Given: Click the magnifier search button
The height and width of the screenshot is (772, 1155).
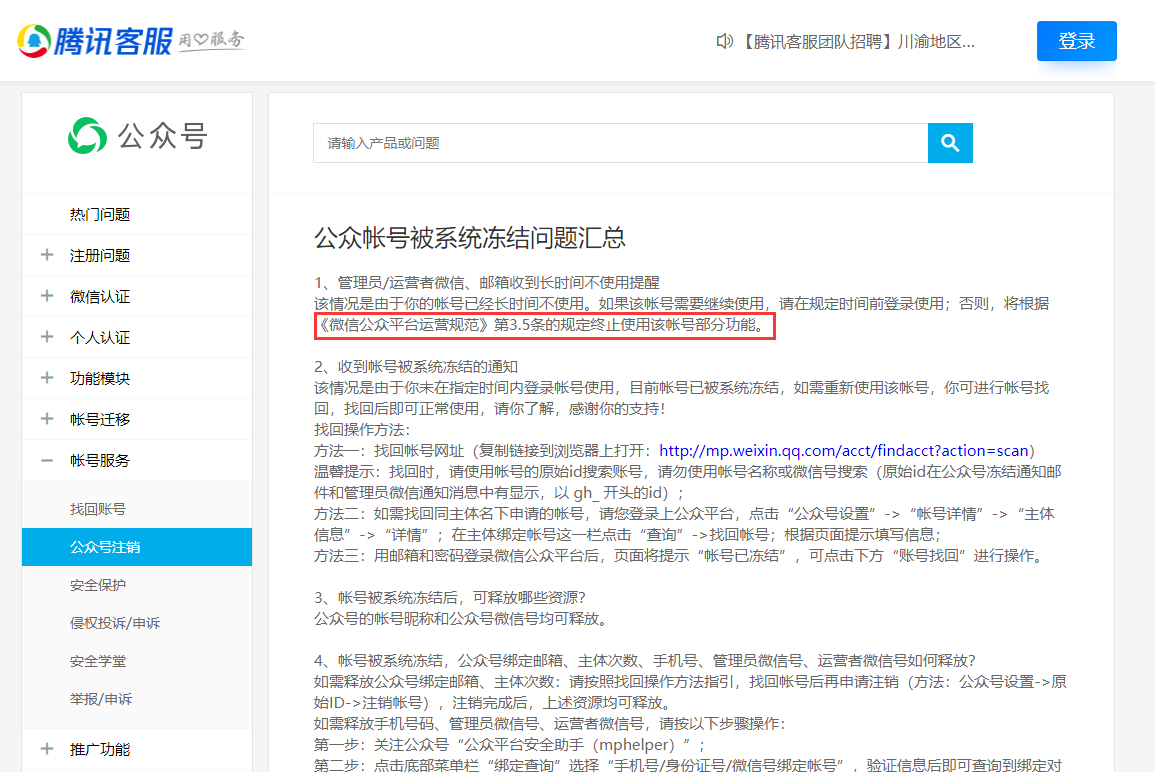Looking at the screenshot, I should [x=949, y=143].
